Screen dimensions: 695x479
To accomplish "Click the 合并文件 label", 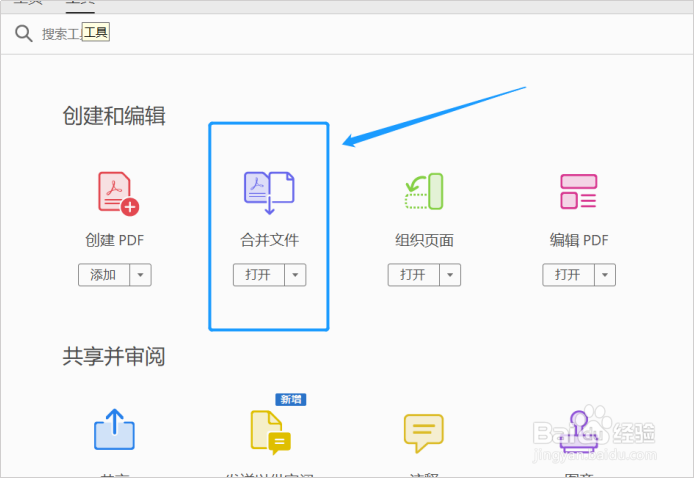I will [269, 240].
